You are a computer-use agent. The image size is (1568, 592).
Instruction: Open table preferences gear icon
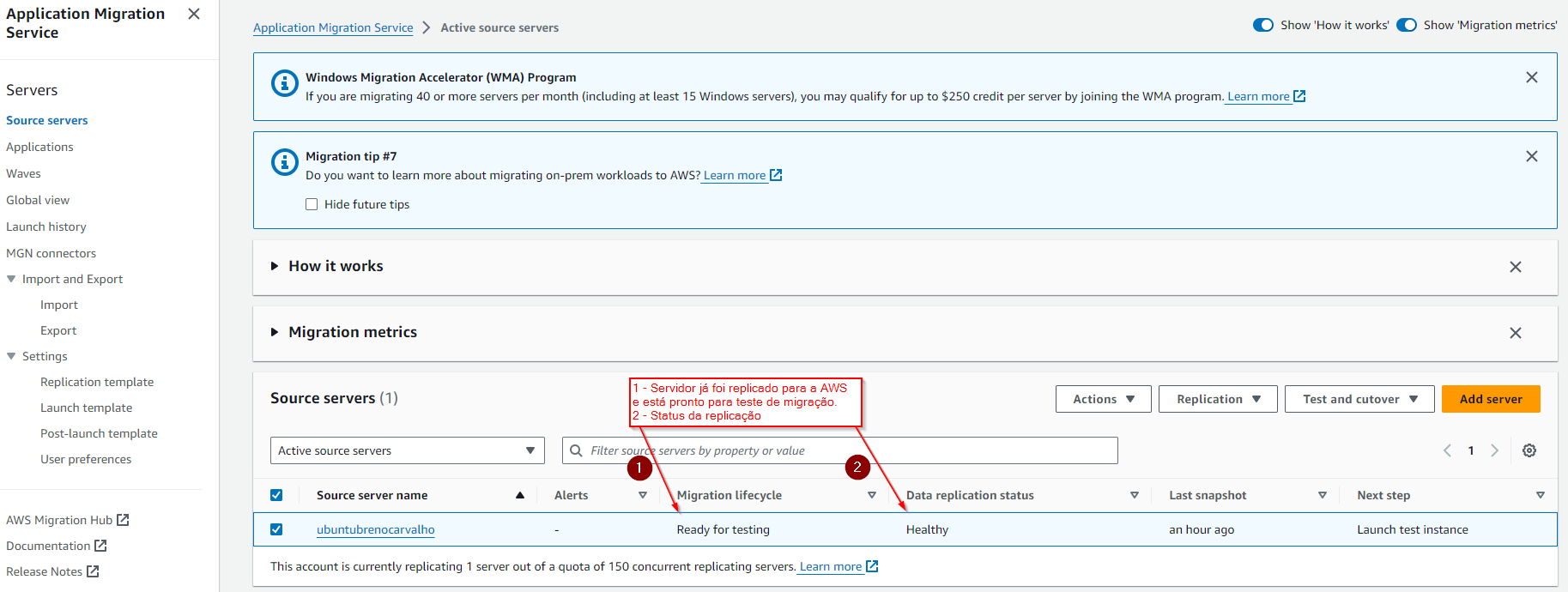coord(1529,450)
